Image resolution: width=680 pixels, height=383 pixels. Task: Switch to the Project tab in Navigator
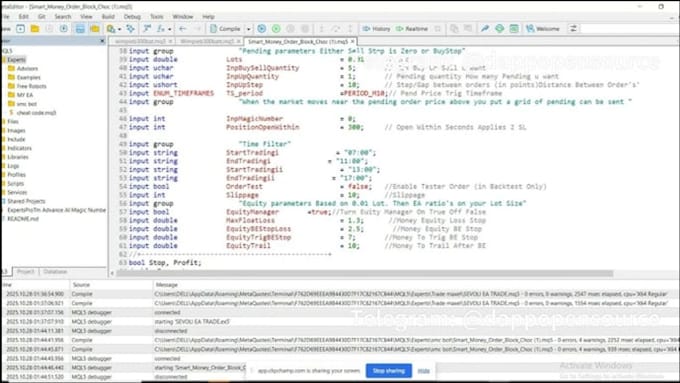click(26, 272)
